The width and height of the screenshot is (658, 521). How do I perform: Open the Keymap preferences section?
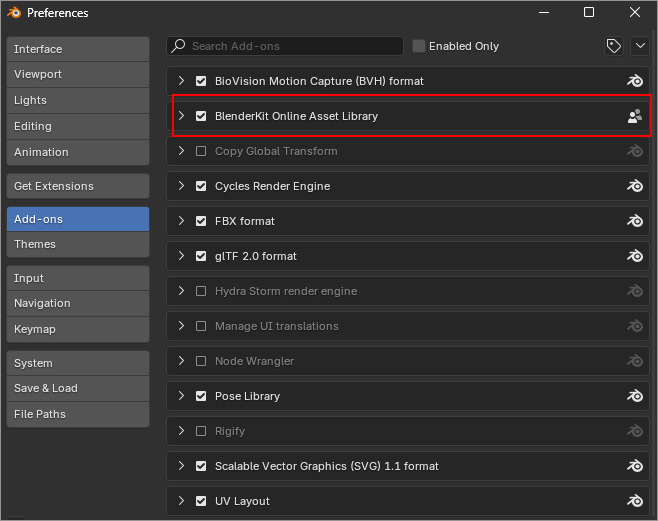(x=77, y=329)
